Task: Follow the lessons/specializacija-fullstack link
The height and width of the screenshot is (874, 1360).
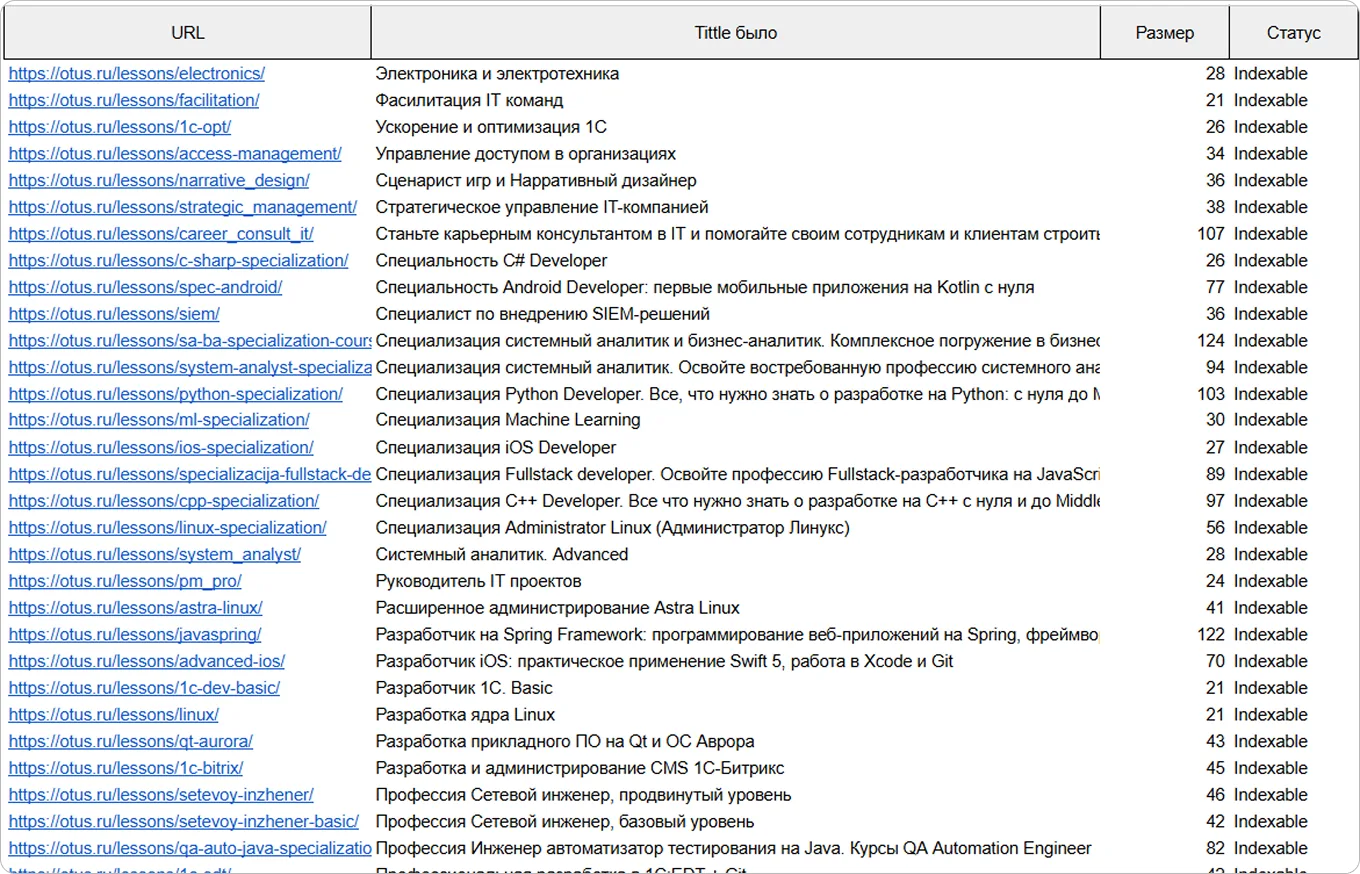Action: coord(190,474)
